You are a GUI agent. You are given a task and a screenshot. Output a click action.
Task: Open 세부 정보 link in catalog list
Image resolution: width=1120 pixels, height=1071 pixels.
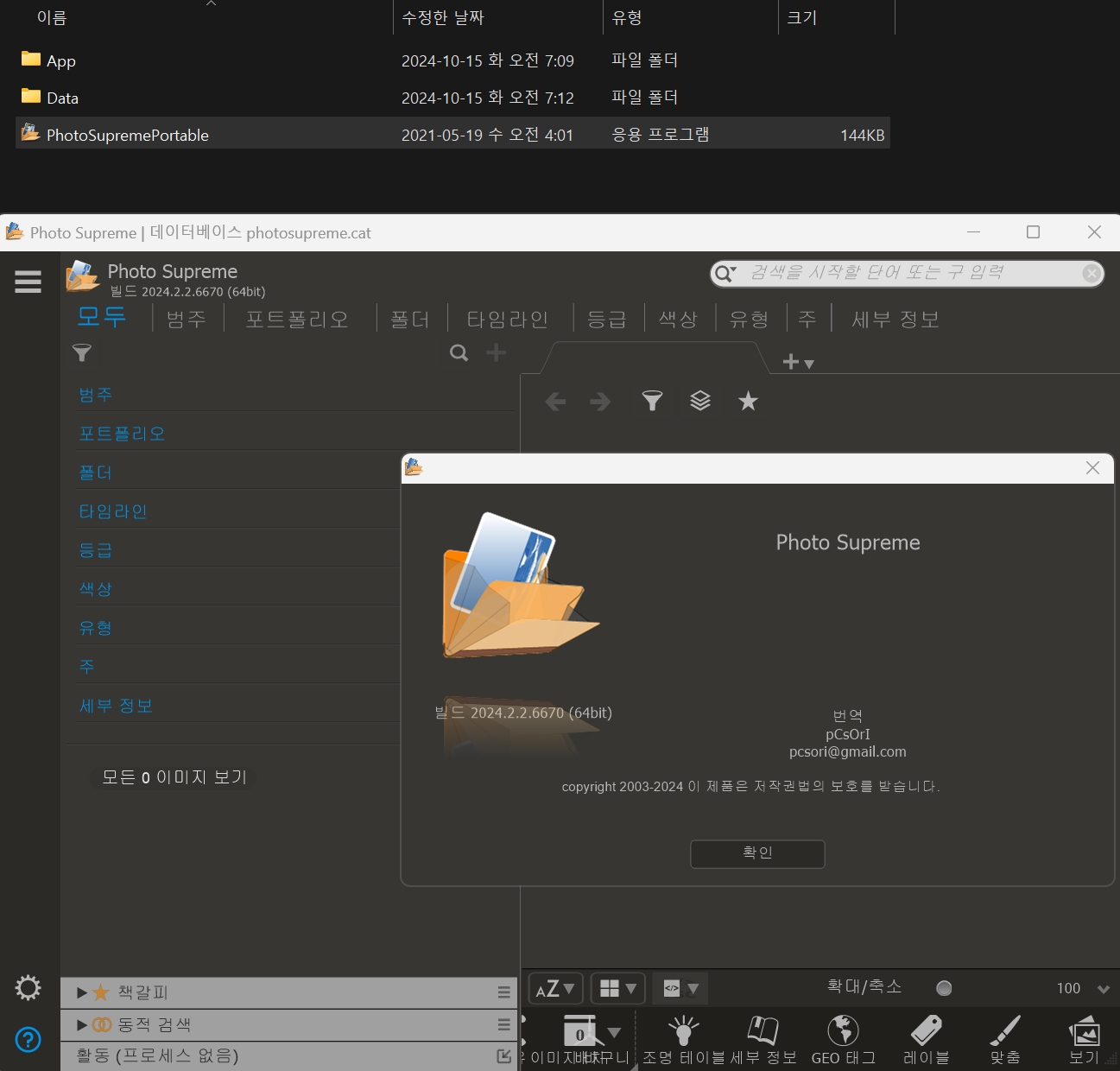tap(116, 706)
